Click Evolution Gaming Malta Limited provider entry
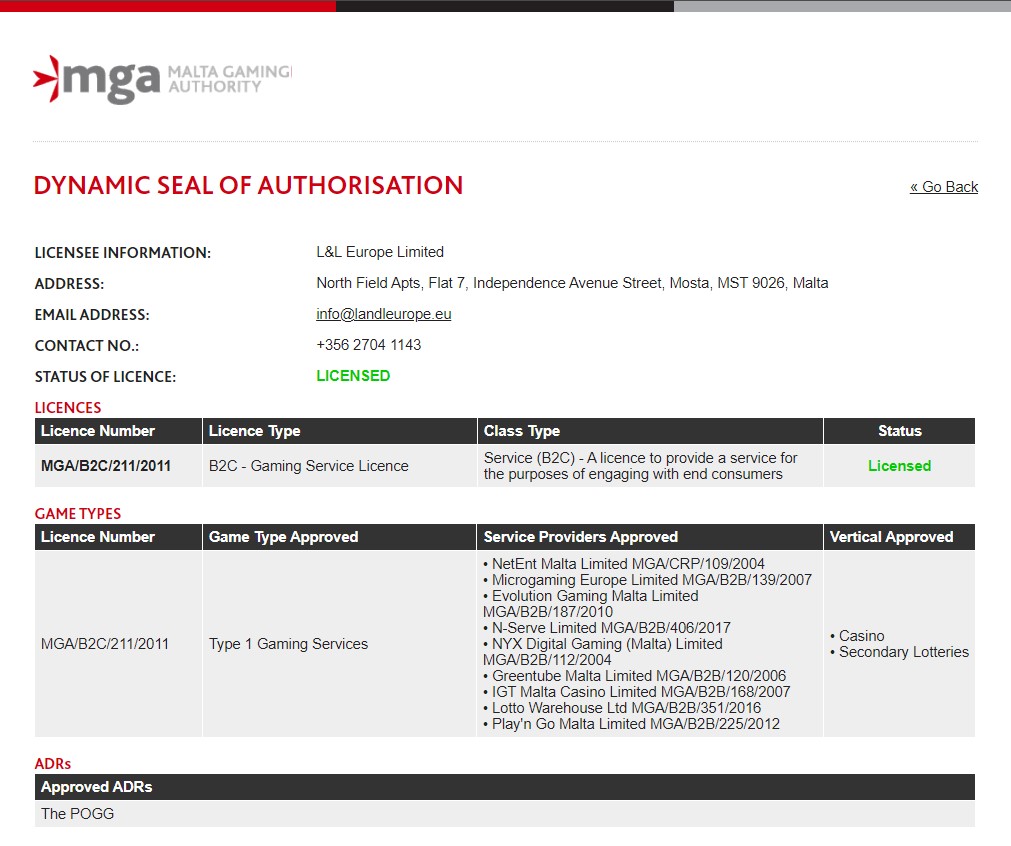Image resolution: width=1011 pixels, height=846 pixels. tap(591, 604)
